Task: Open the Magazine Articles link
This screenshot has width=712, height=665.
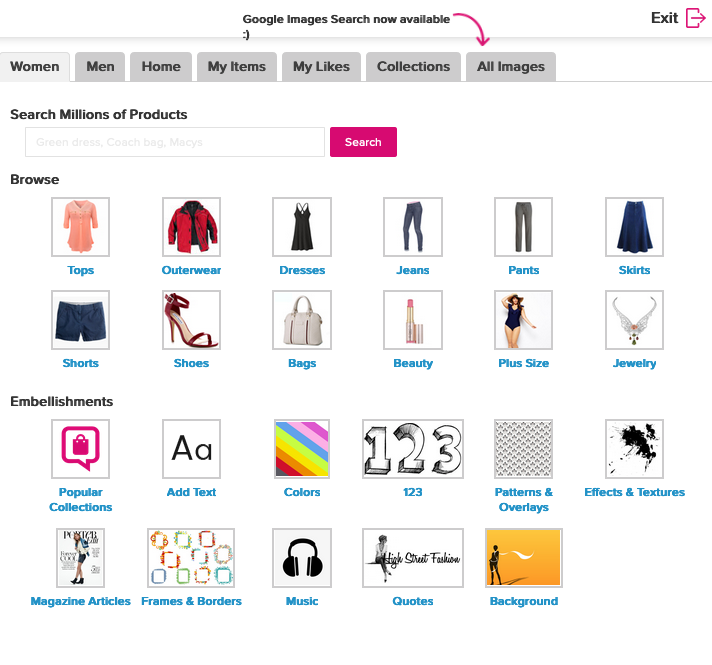Action: (81, 601)
